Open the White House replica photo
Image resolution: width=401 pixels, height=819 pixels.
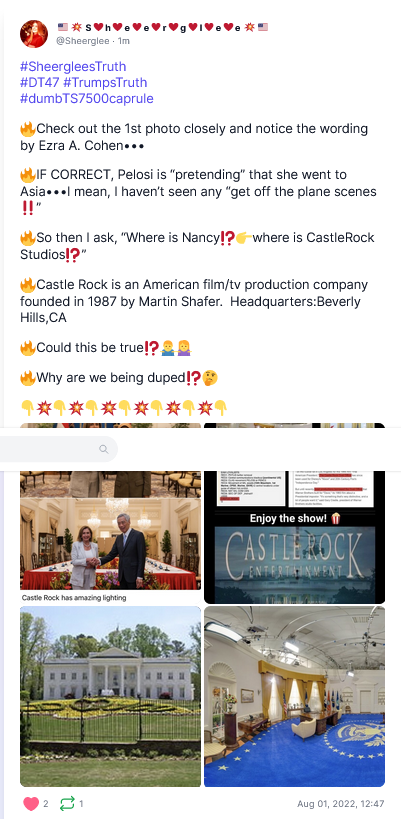[111, 696]
